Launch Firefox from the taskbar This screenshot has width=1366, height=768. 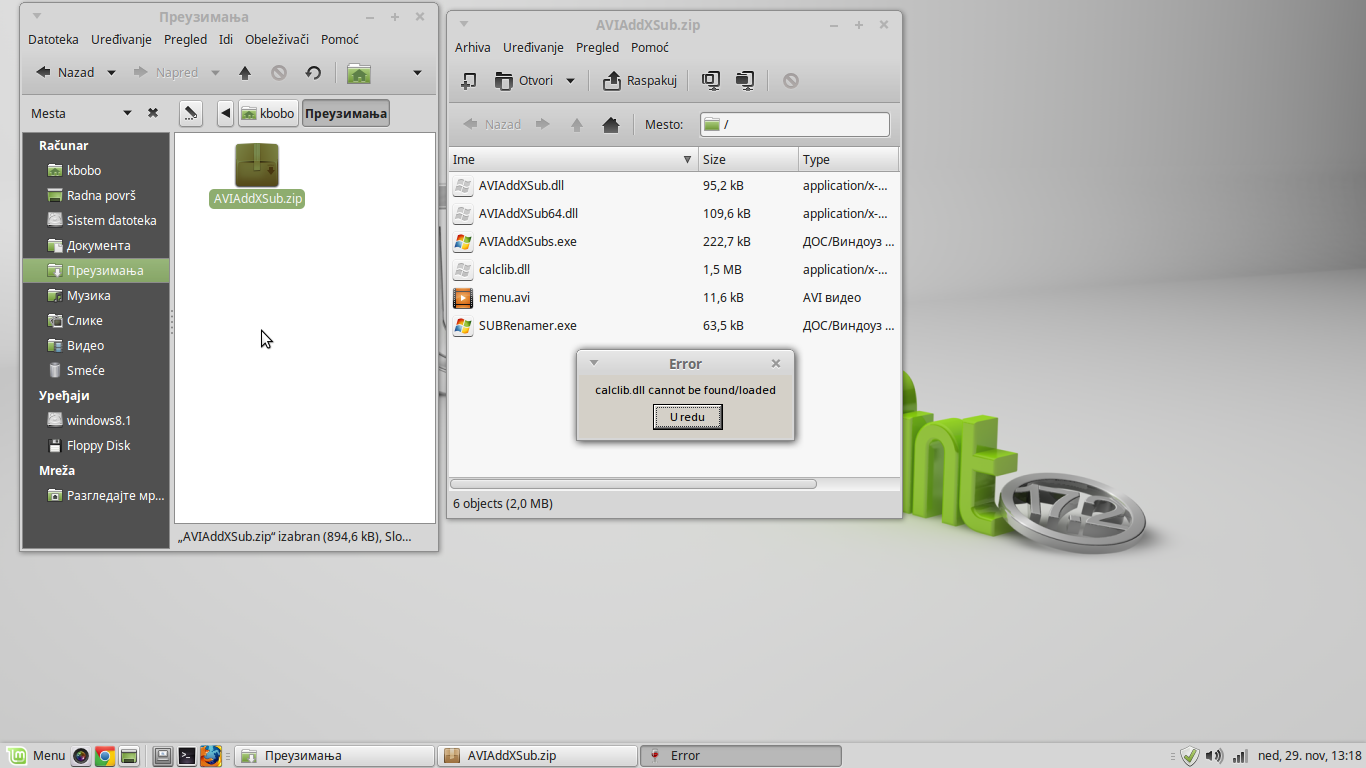coord(210,756)
